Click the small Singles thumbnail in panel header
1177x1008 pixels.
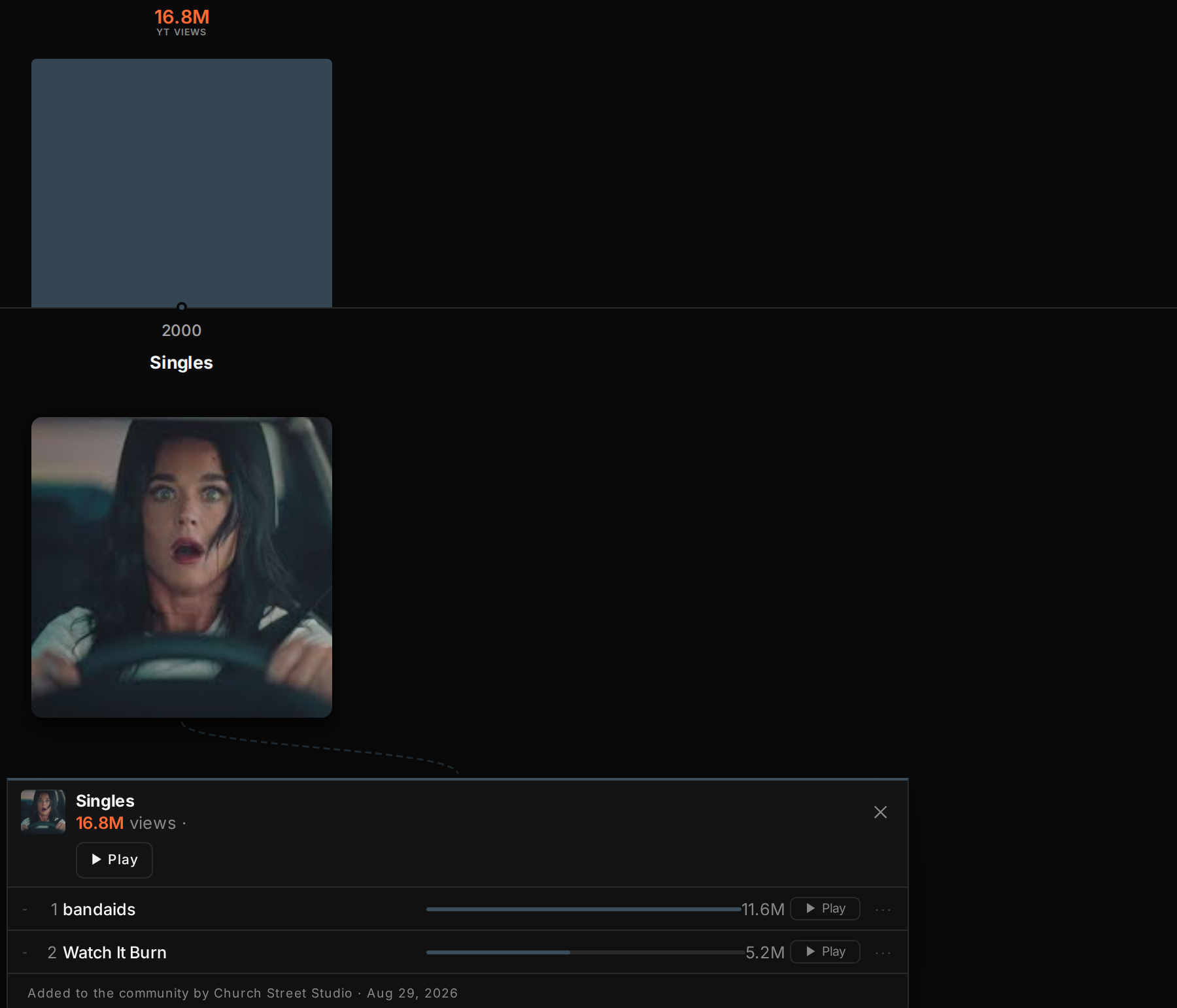[x=43, y=811]
